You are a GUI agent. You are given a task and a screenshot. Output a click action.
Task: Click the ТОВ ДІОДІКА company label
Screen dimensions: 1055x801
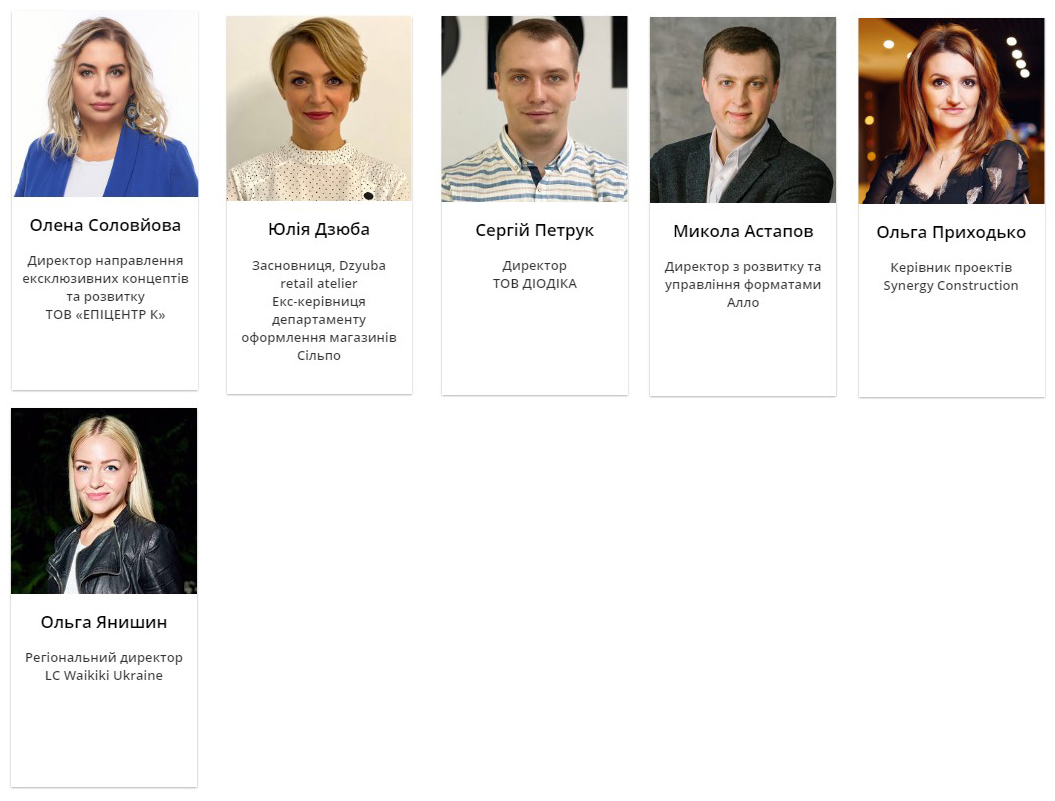click(x=534, y=283)
